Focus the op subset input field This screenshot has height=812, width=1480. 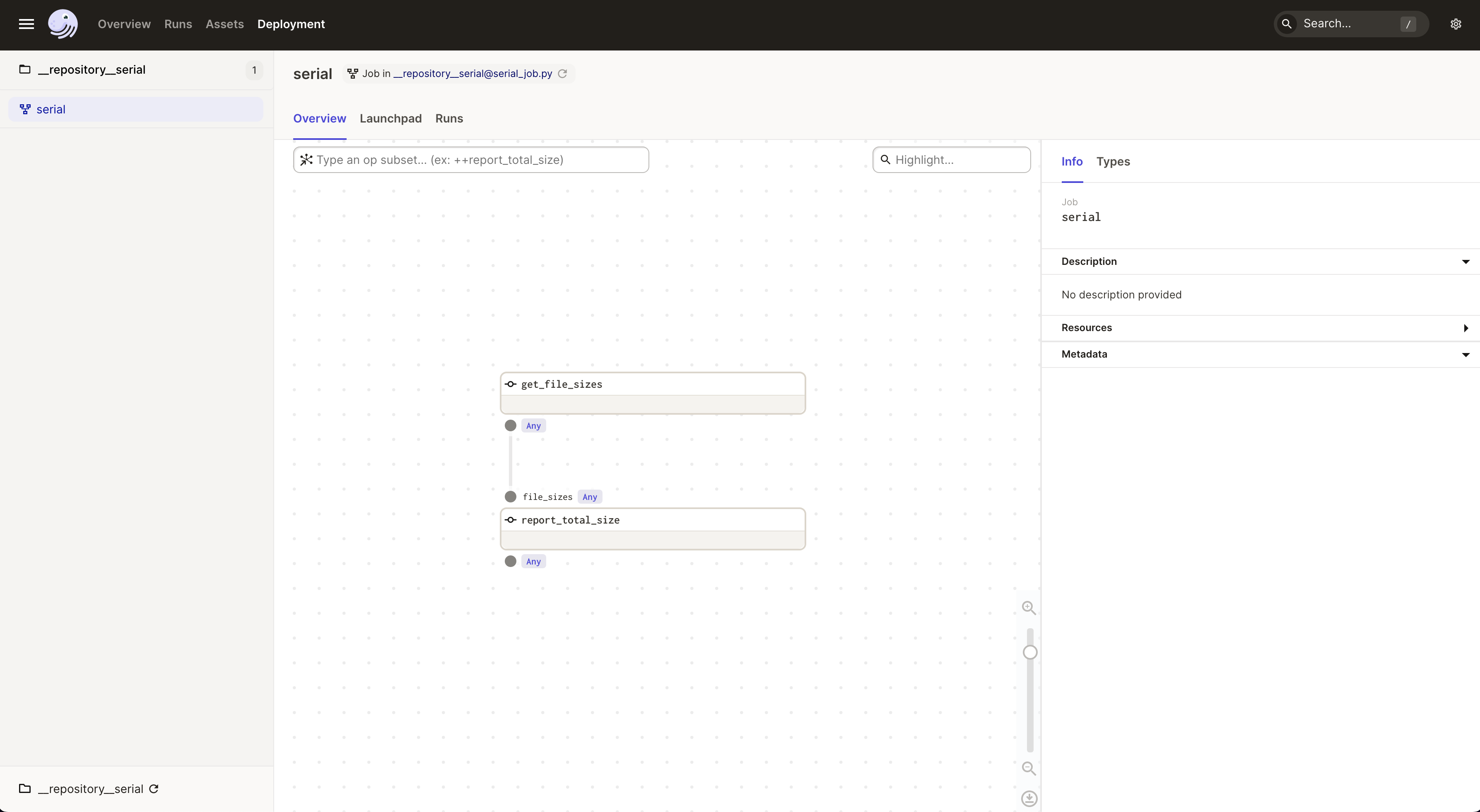tap(480, 160)
